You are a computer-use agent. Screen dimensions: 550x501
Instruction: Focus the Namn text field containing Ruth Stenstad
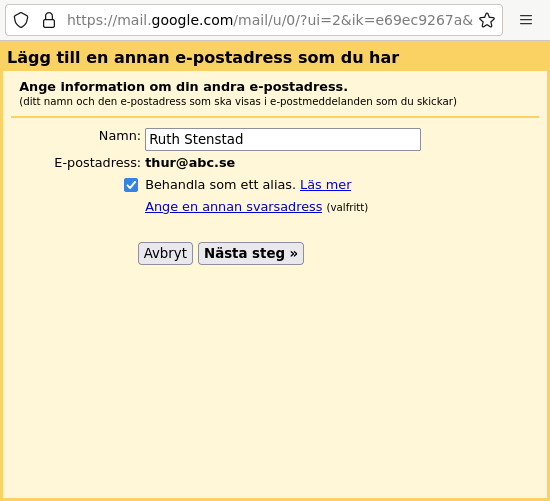[283, 139]
